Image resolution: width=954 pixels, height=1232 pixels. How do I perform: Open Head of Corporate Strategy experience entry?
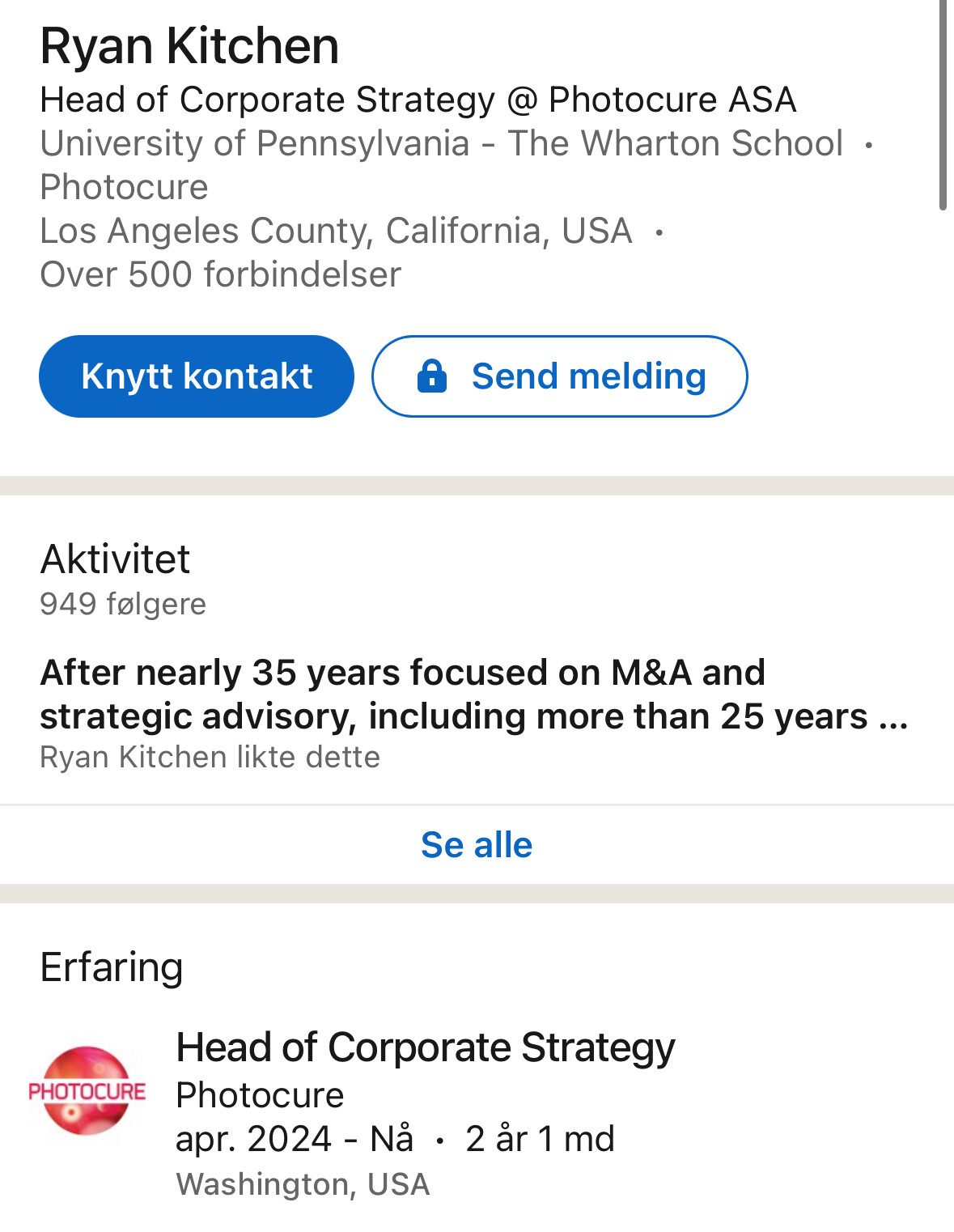[x=425, y=1047]
